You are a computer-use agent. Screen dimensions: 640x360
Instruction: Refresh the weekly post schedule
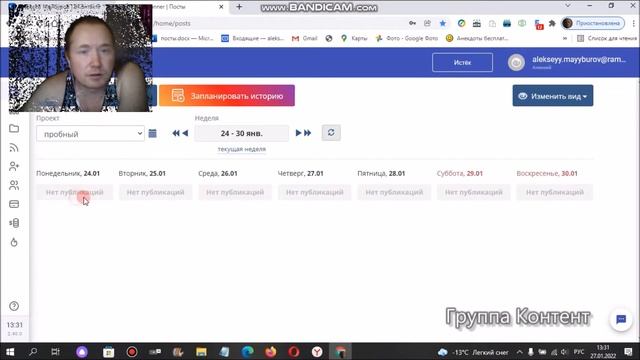[x=331, y=133]
